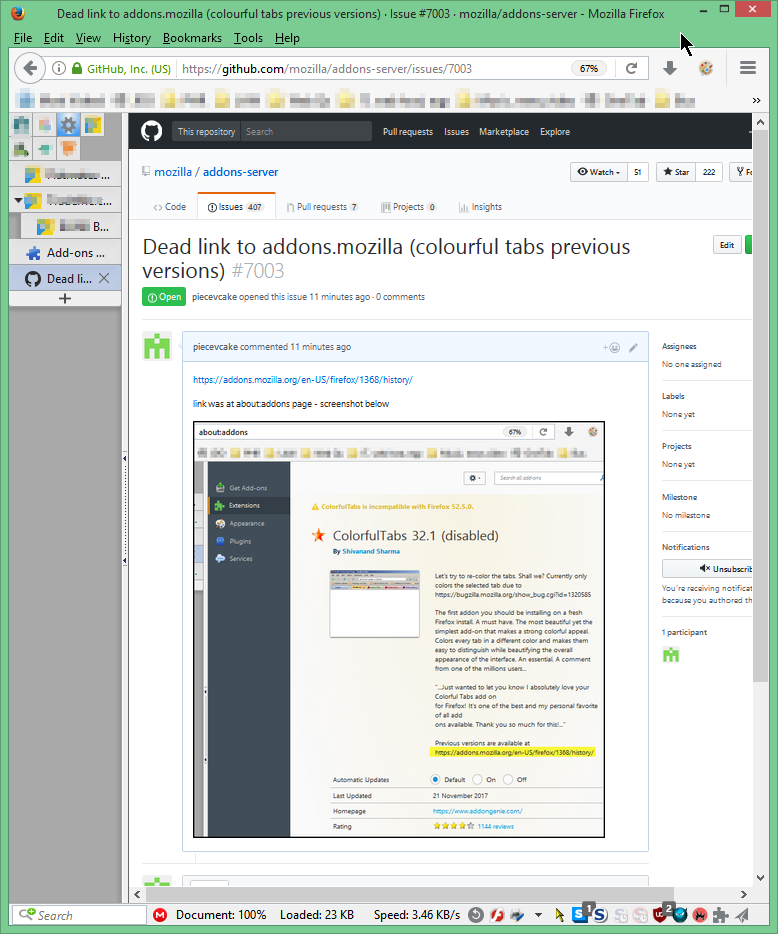Select the pinned gear settings tab

point(69,125)
